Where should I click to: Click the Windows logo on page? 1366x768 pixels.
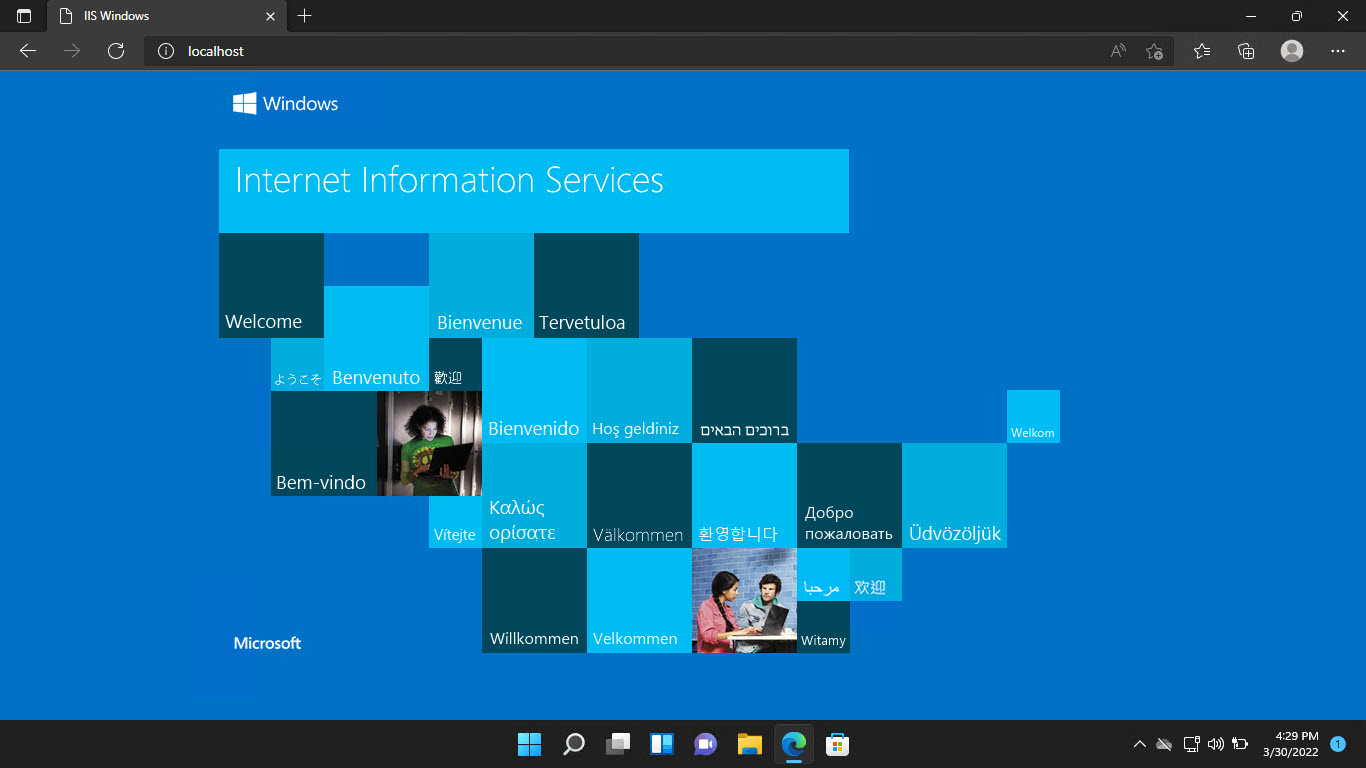(286, 104)
